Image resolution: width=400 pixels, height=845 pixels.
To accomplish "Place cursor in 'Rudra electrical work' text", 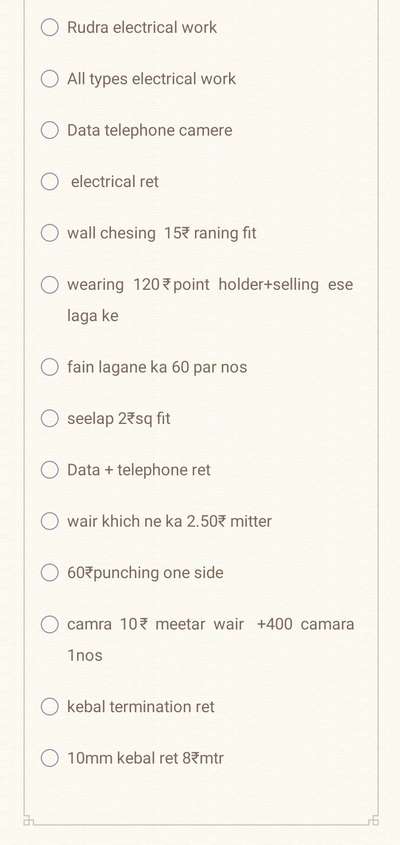I will click(142, 27).
